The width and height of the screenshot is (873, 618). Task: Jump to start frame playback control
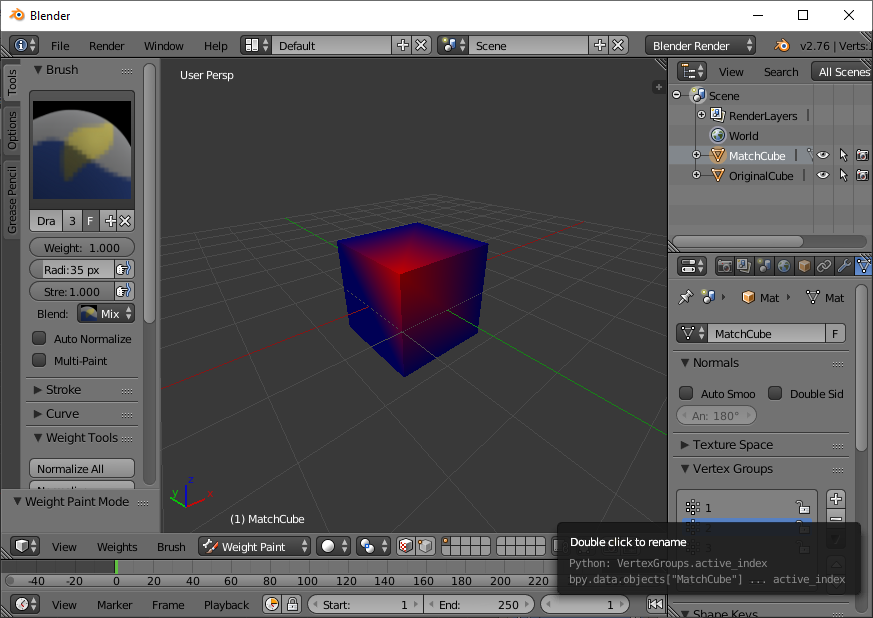coord(656,604)
